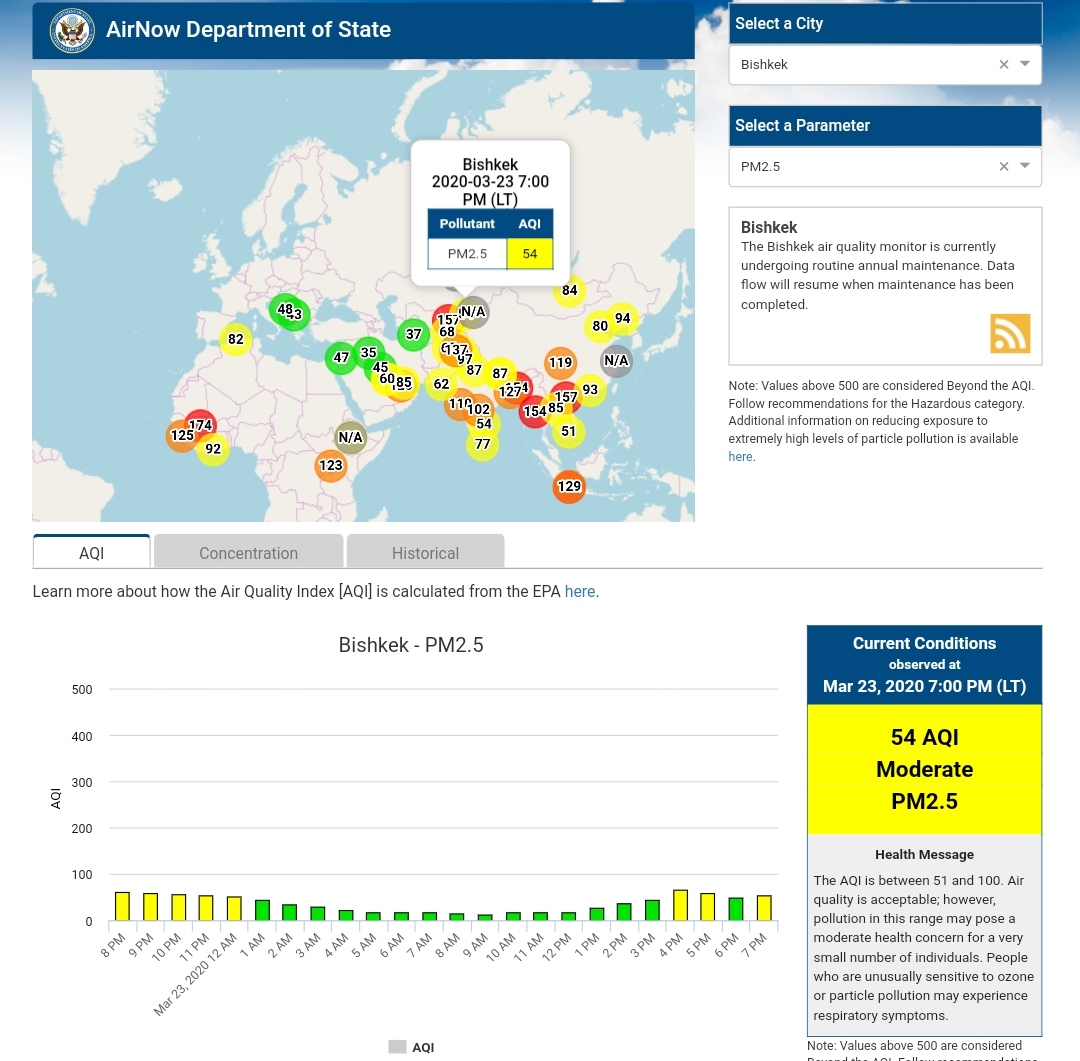Expand the Select a Parameter dropdown arrow
This screenshot has width=1080, height=1061.
[1025, 167]
